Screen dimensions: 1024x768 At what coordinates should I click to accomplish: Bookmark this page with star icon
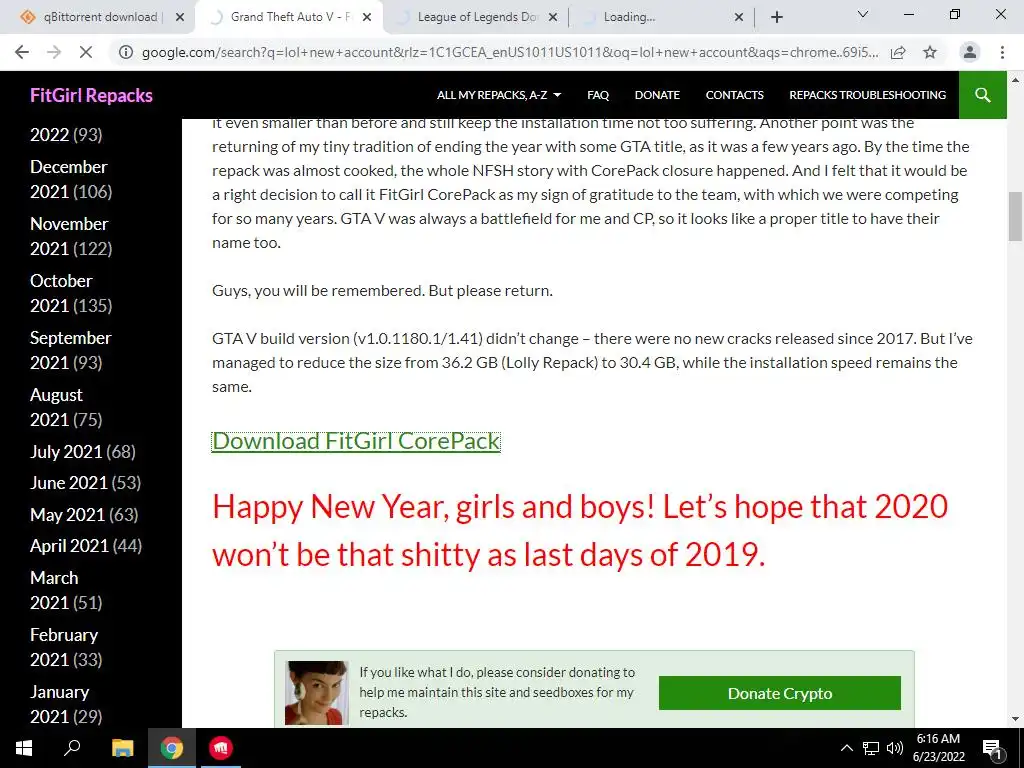[x=930, y=52]
